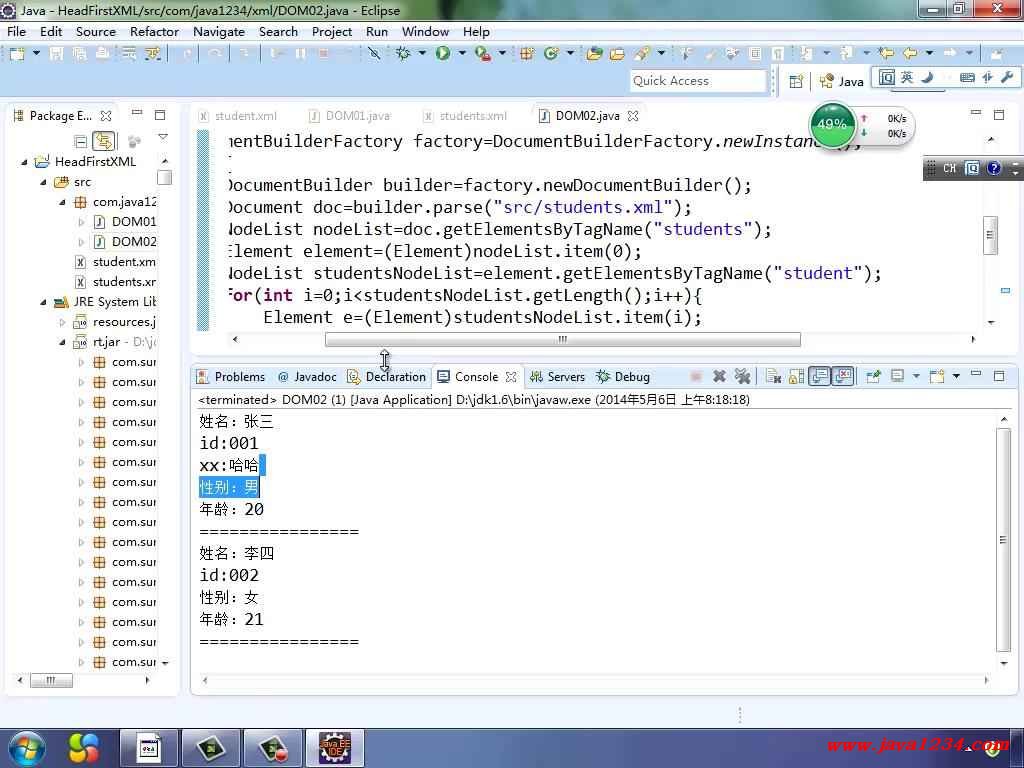Screen dimensions: 1024x768
Task: Click the Open Task folder toolbar icon
Action: pyautogui.click(x=616, y=54)
